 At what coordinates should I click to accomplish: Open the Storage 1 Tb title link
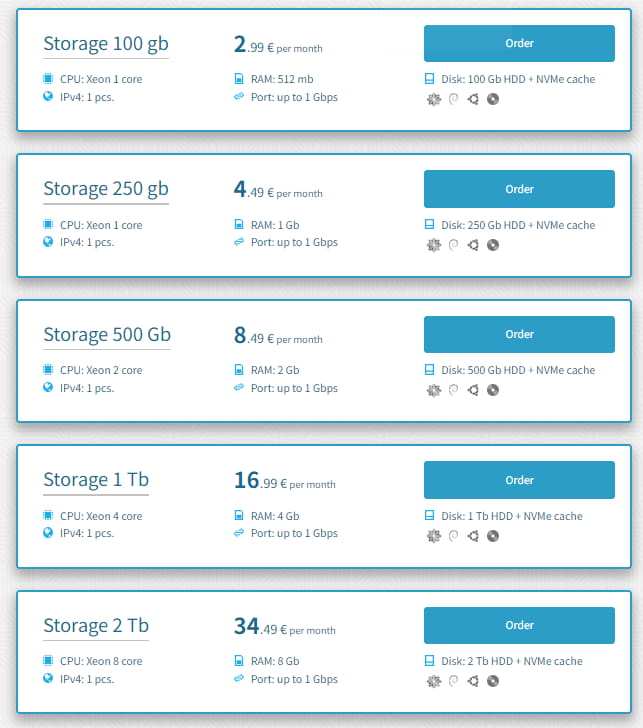pos(95,480)
